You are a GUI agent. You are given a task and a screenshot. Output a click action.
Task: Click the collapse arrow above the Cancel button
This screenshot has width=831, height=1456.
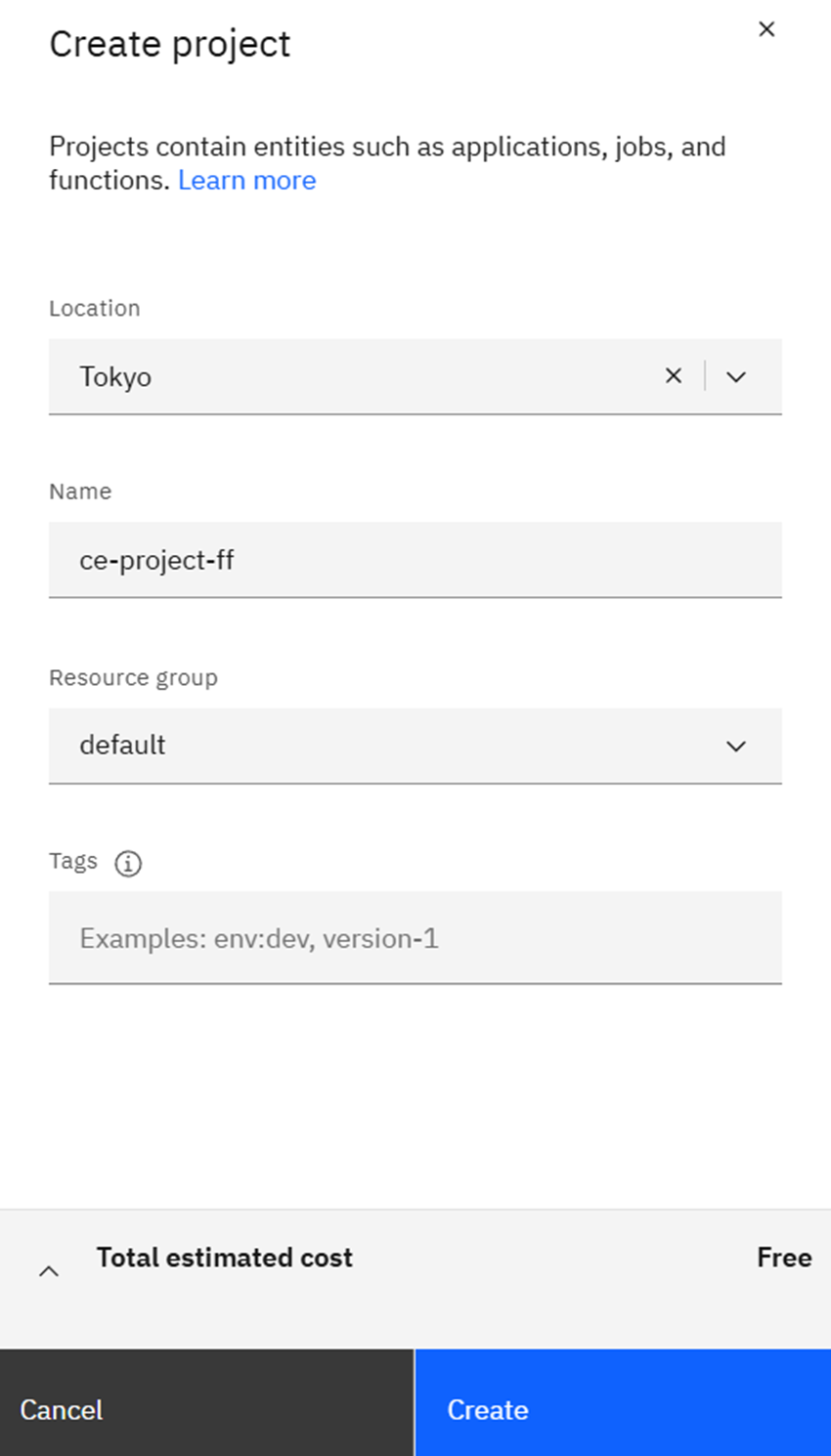[x=49, y=1269]
